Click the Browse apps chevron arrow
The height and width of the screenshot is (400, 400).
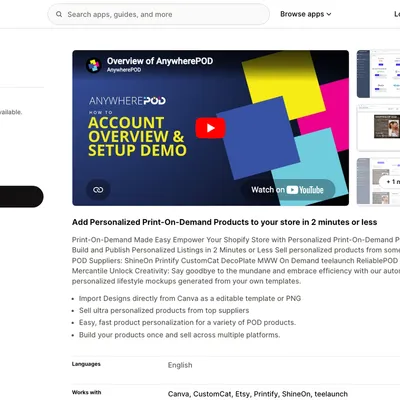click(x=329, y=14)
